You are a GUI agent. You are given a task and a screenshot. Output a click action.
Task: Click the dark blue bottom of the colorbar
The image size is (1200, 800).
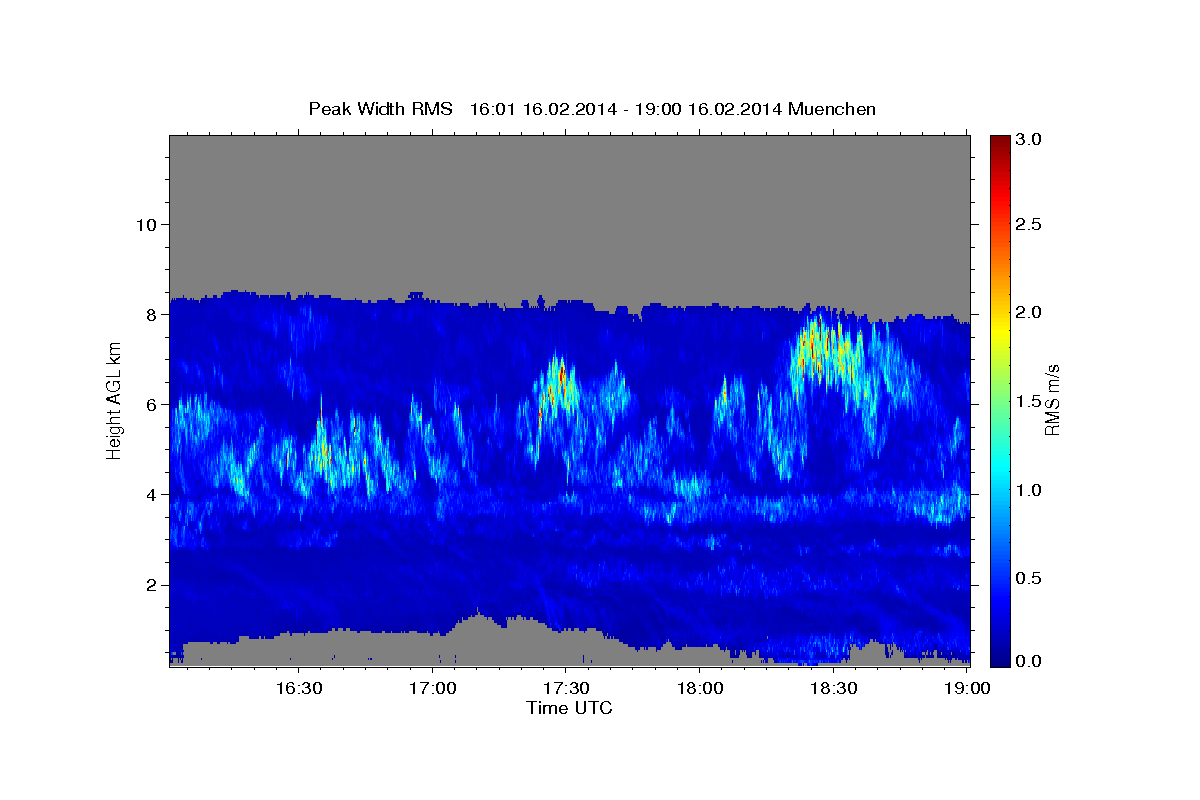999,655
